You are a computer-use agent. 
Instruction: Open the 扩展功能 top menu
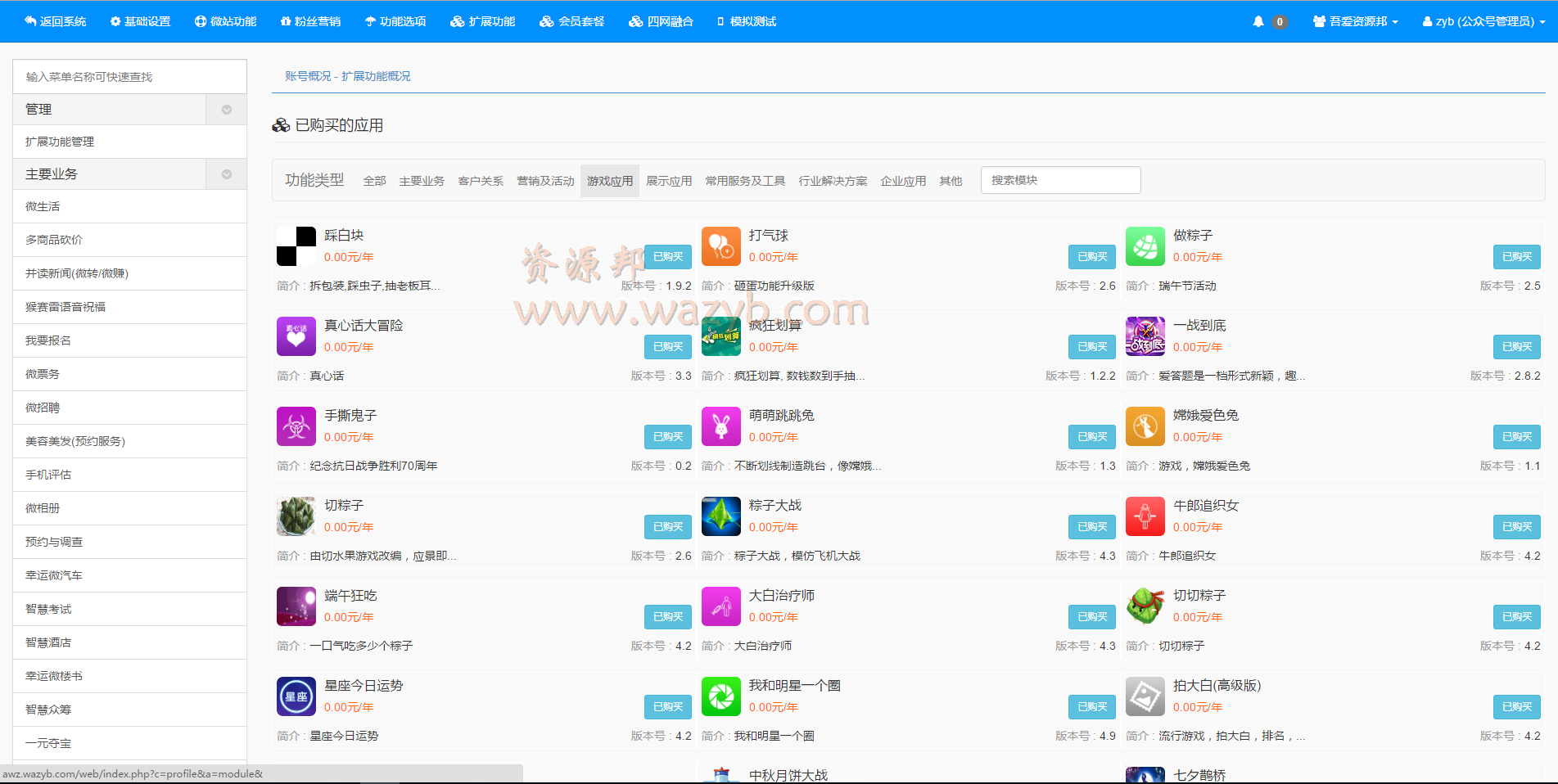(482, 21)
